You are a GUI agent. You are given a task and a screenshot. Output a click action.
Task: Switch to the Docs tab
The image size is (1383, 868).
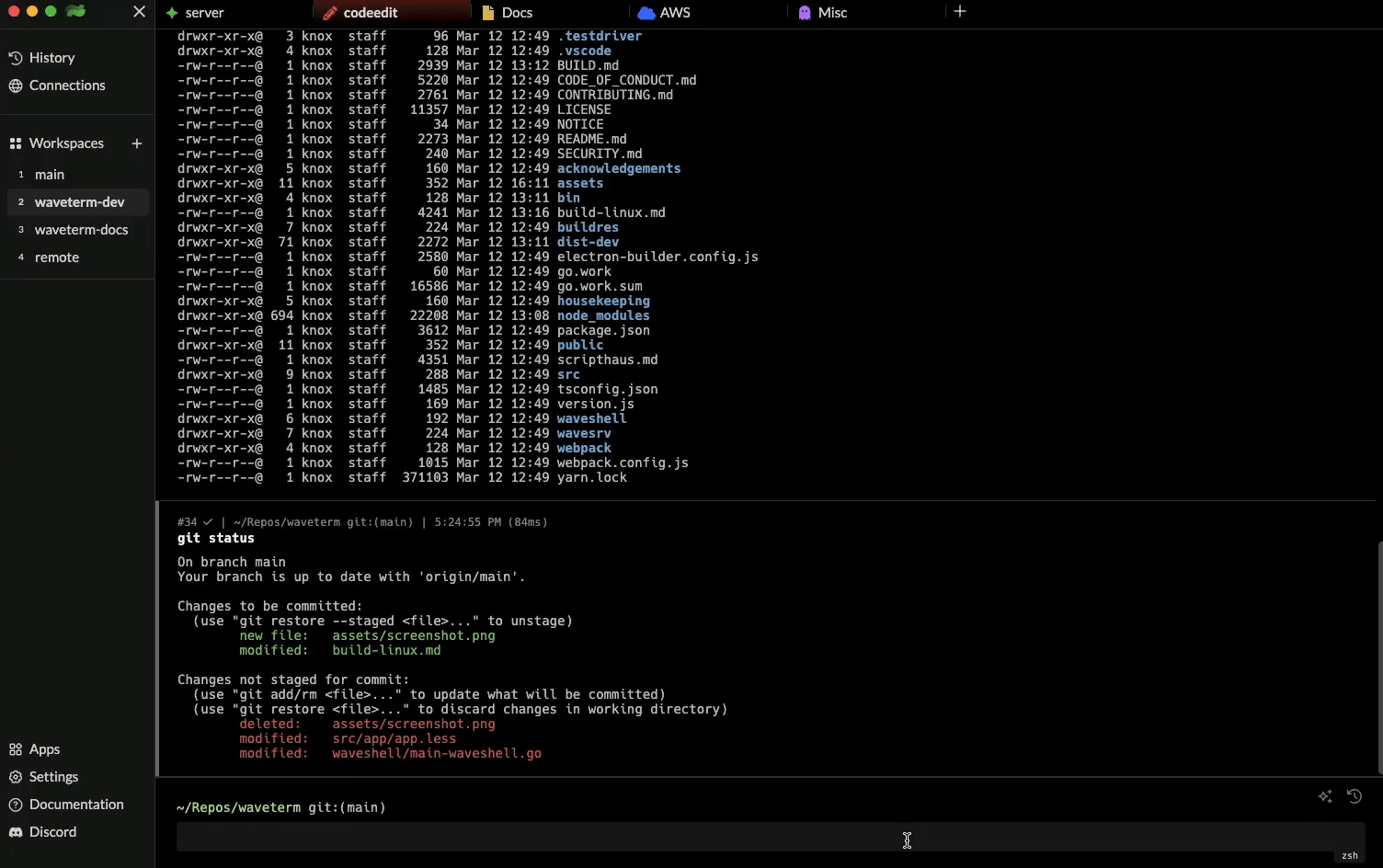tap(517, 13)
